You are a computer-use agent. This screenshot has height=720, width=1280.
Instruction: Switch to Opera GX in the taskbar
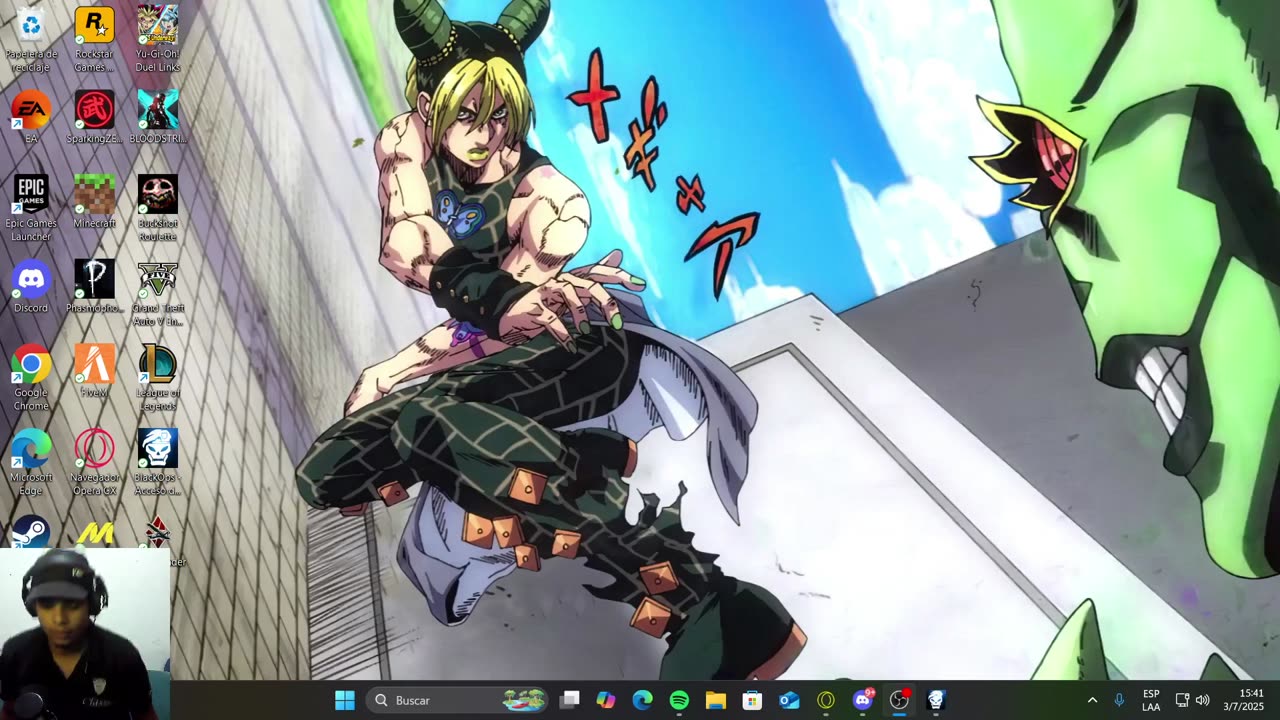tap(826, 700)
